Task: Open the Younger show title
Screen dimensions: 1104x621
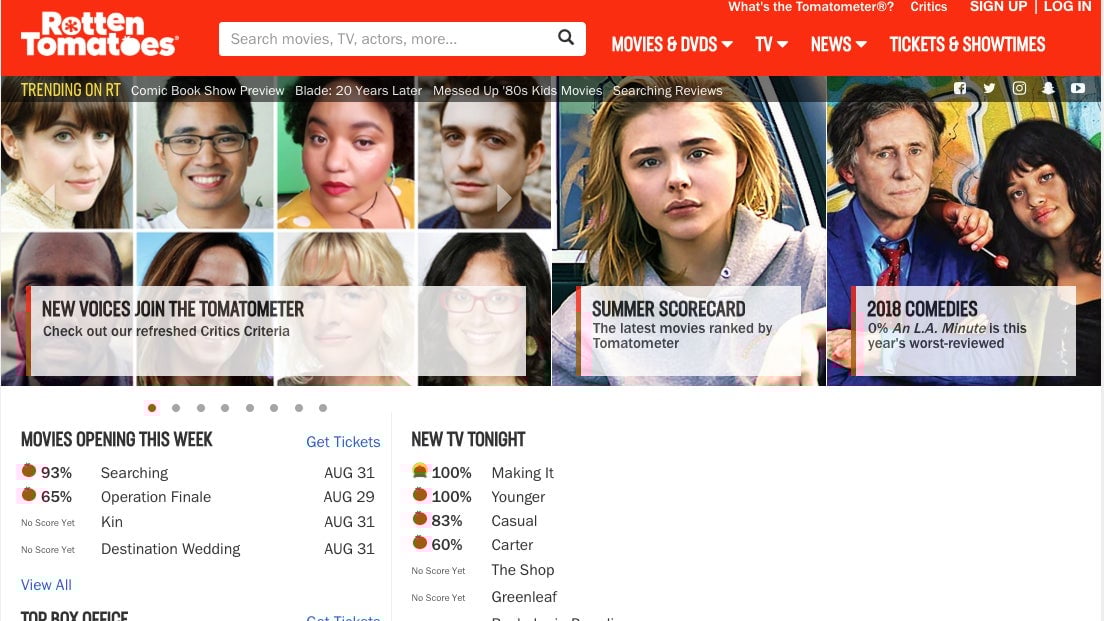Action: [x=518, y=497]
